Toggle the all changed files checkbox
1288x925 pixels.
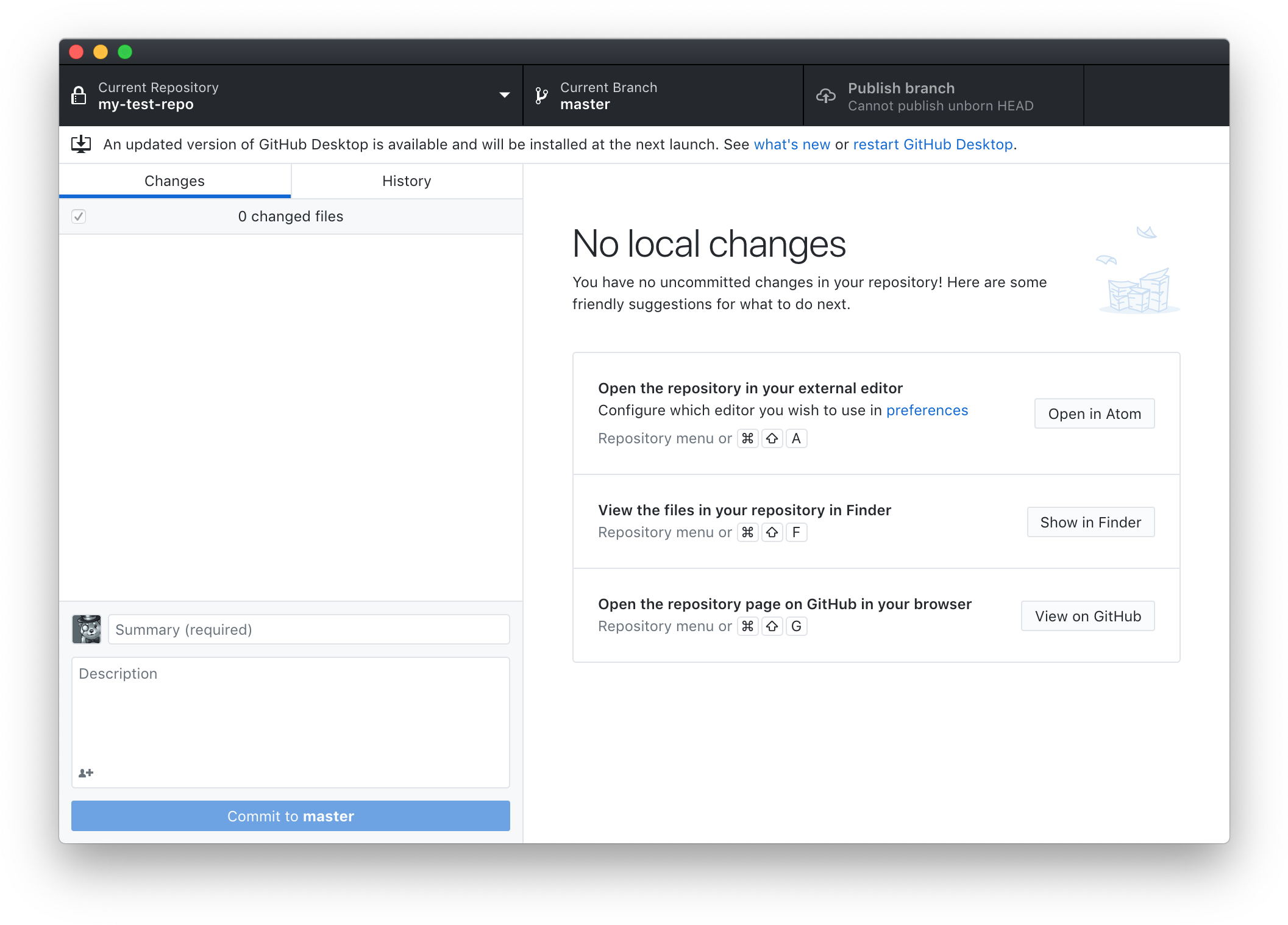click(79, 216)
